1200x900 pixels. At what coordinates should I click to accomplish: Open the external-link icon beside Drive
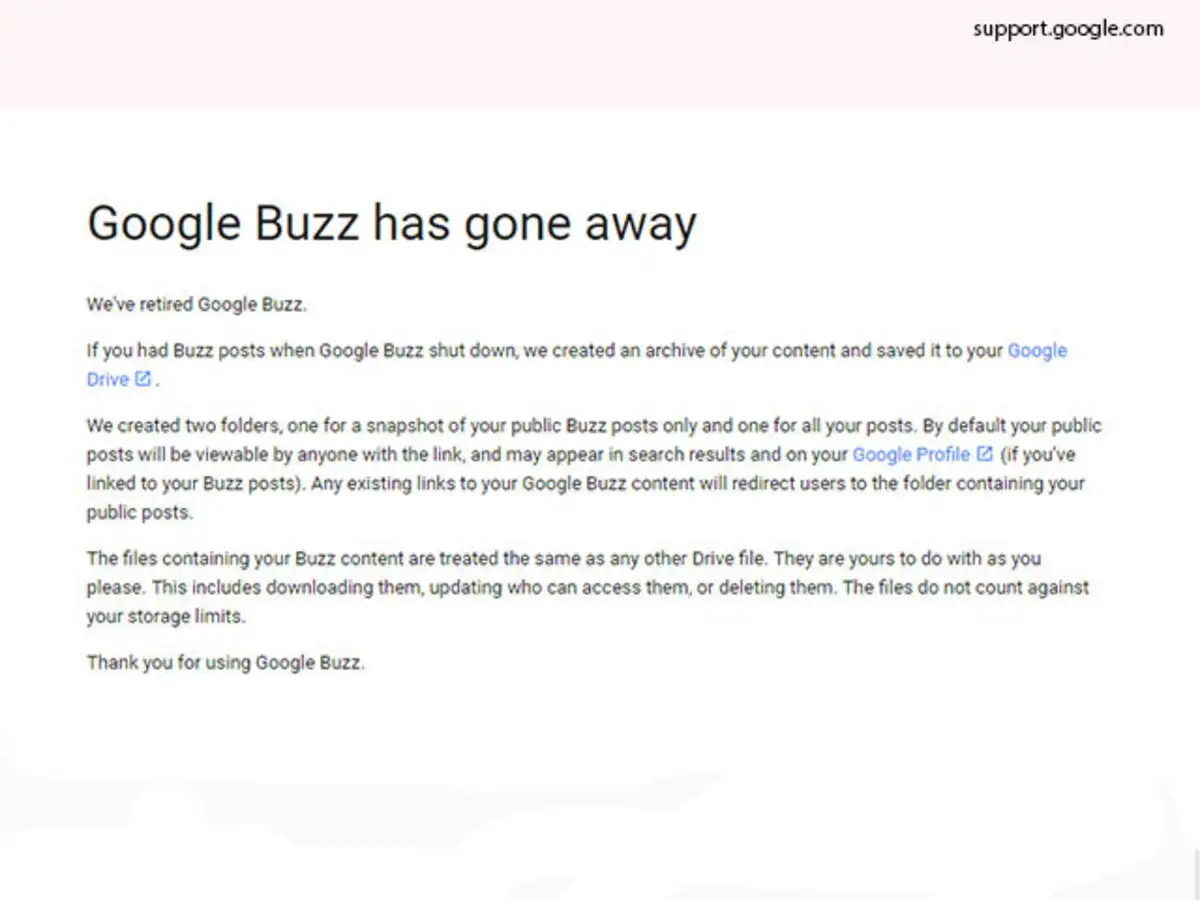tap(143, 379)
